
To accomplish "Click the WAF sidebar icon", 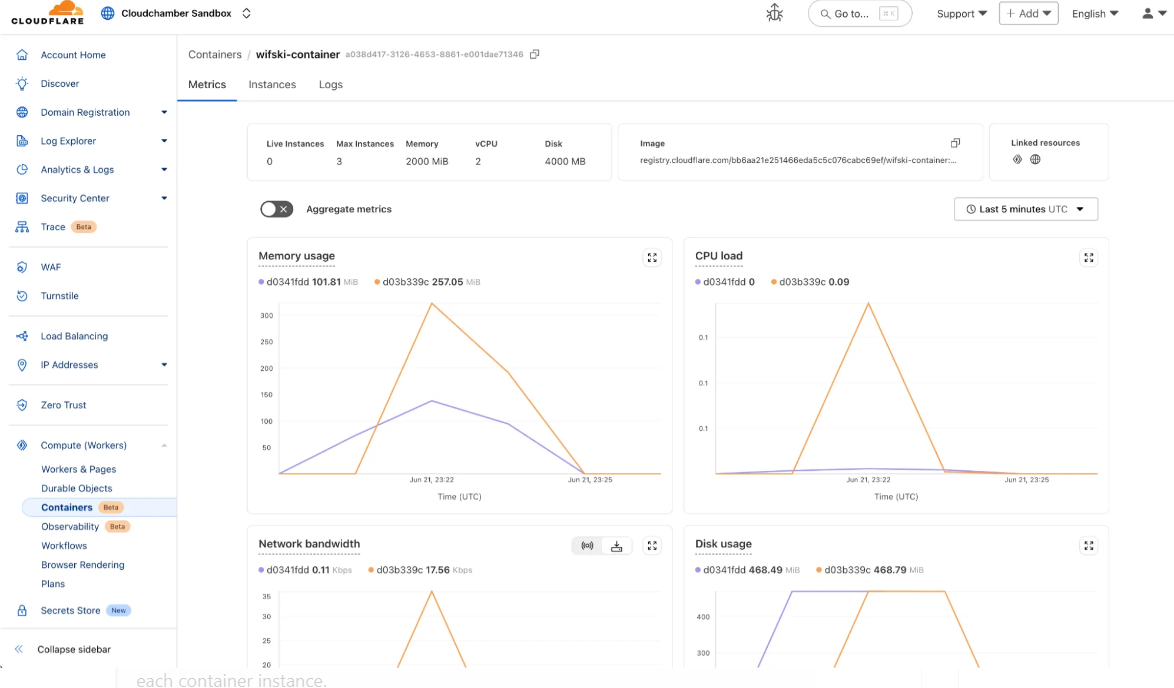I will [22, 267].
